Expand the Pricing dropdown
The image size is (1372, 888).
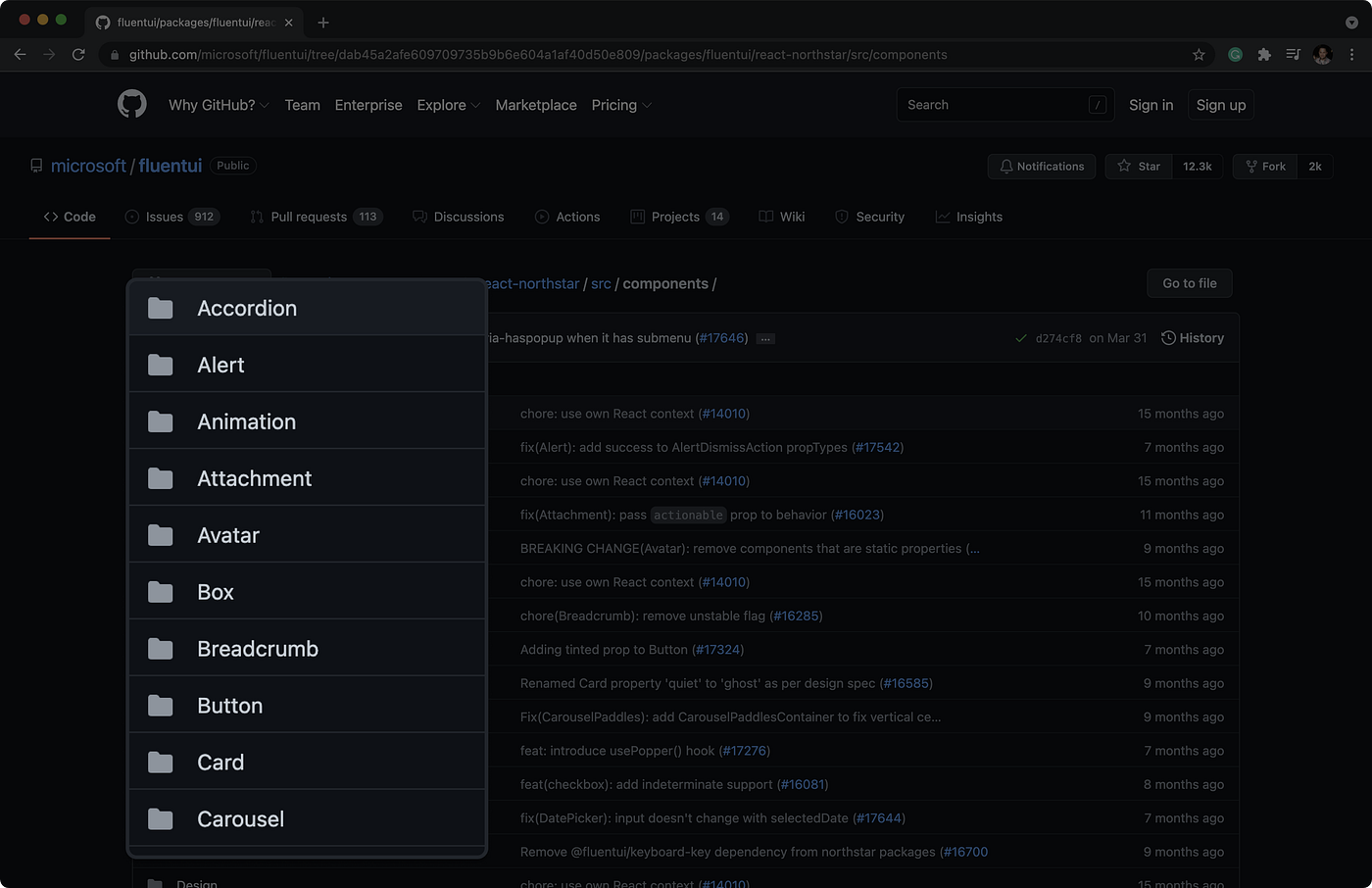point(620,105)
